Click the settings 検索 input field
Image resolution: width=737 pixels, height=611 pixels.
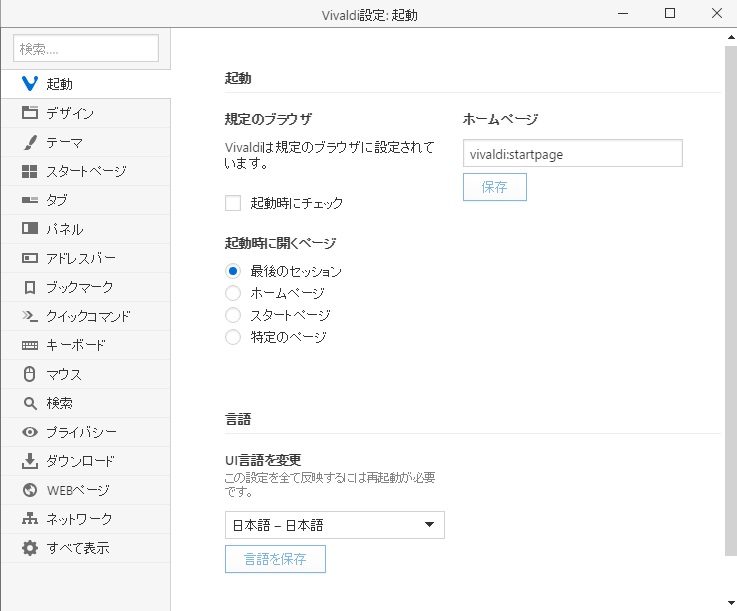(x=86, y=48)
